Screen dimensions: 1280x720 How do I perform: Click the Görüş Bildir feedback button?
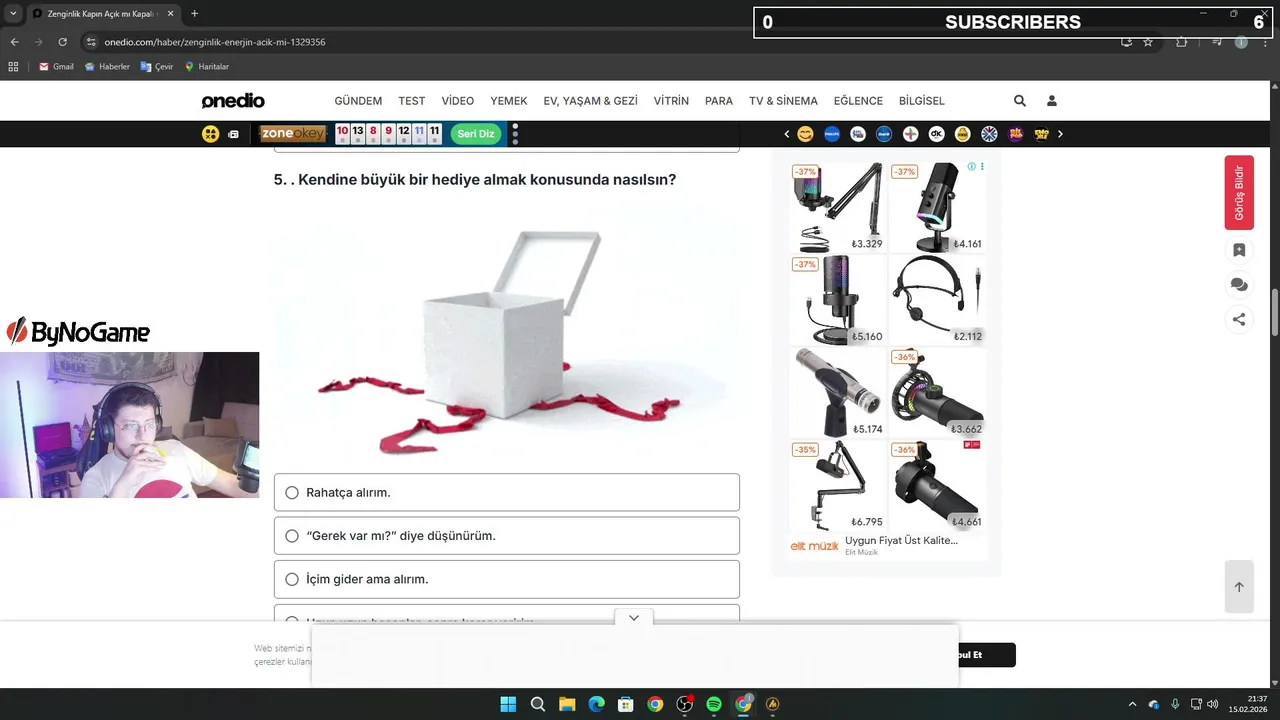(1239, 192)
